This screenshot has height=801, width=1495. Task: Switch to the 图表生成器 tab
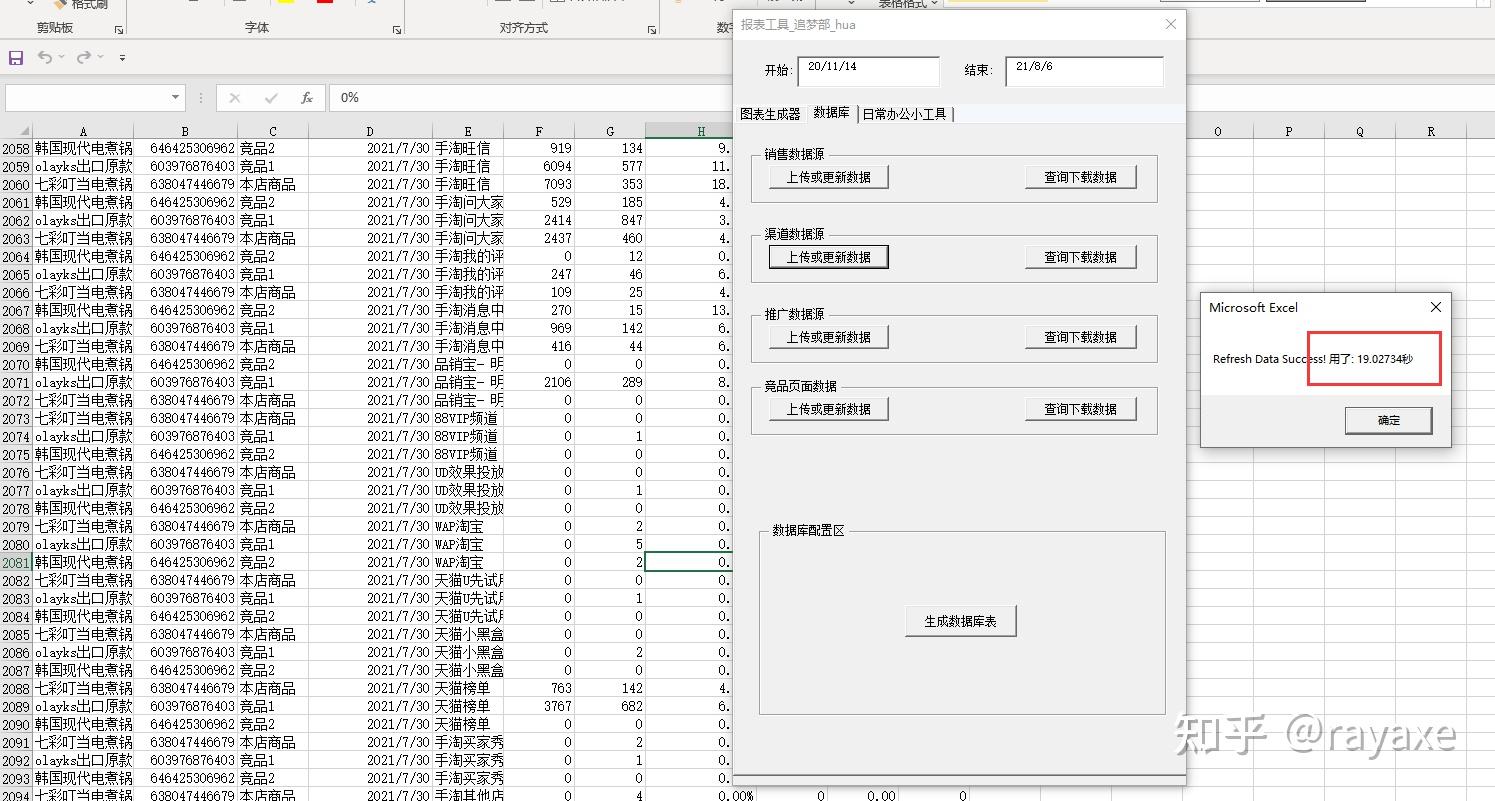770,114
